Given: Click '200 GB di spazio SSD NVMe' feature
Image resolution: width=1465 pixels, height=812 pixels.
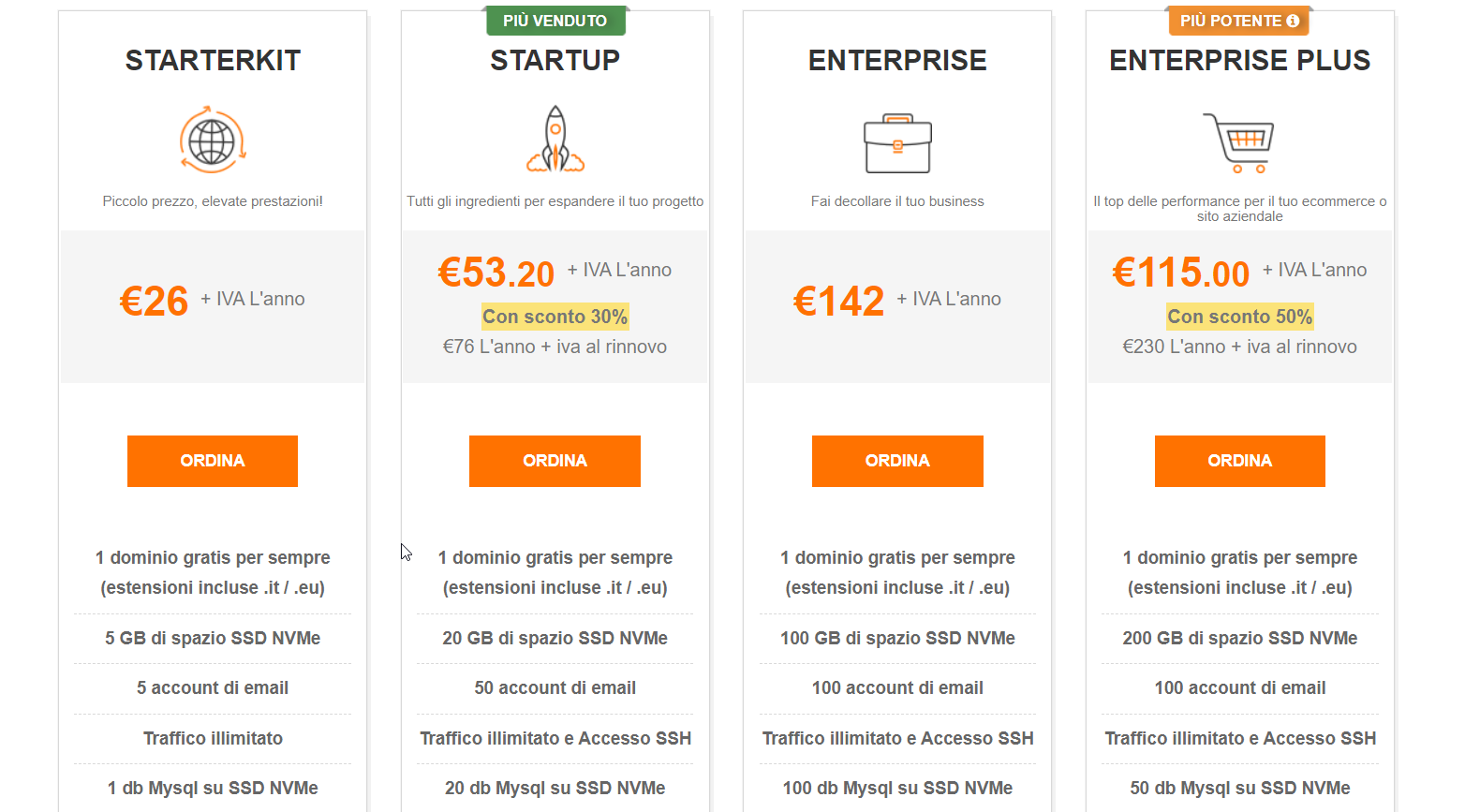Looking at the screenshot, I should pyautogui.click(x=1239, y=638).
